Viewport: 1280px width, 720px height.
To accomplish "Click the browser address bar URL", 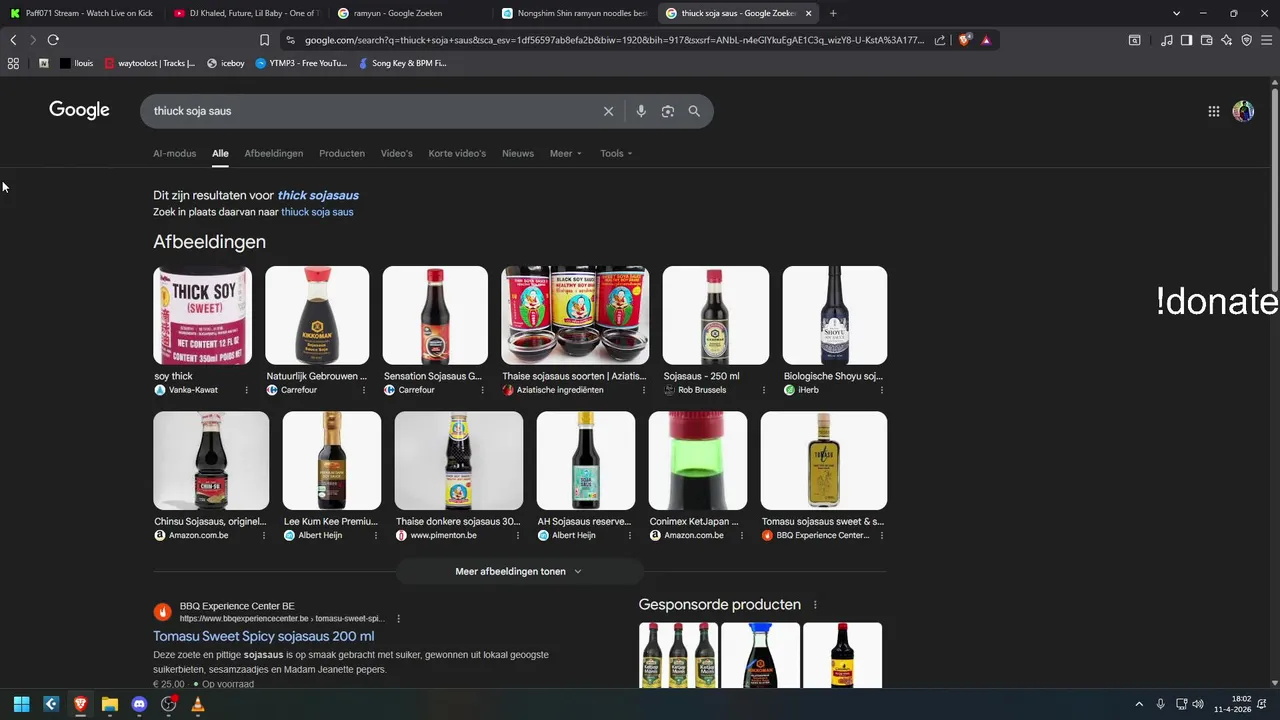I will coord(614,40).
